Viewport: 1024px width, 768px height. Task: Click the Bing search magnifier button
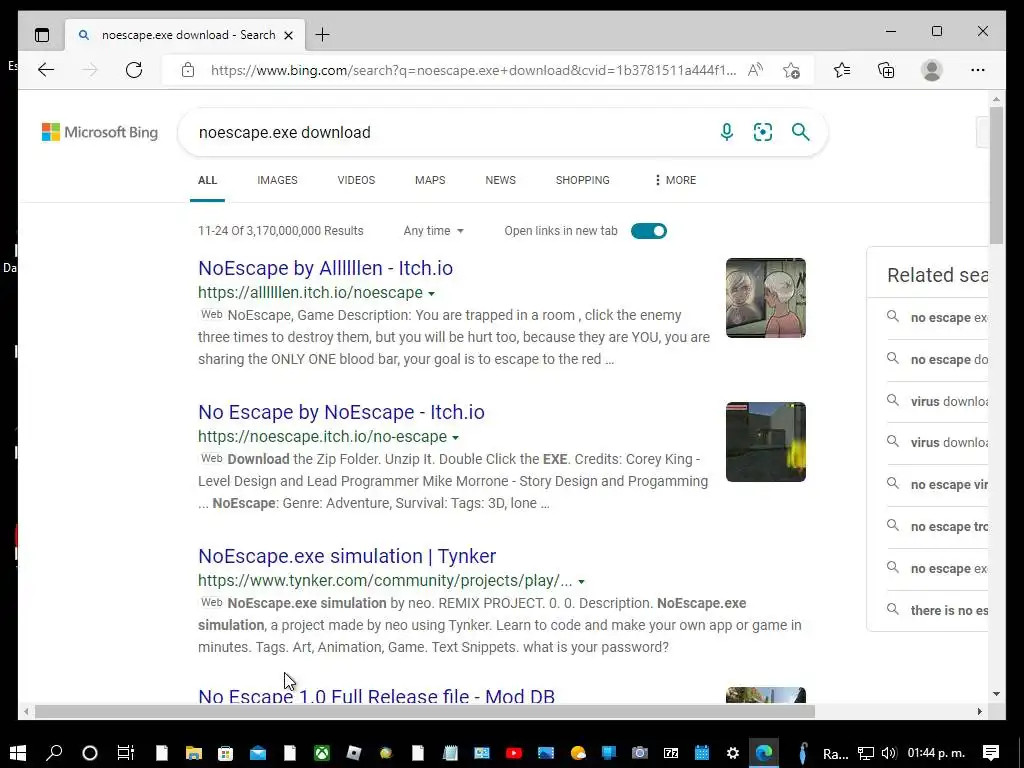click(x=801, y=133)
